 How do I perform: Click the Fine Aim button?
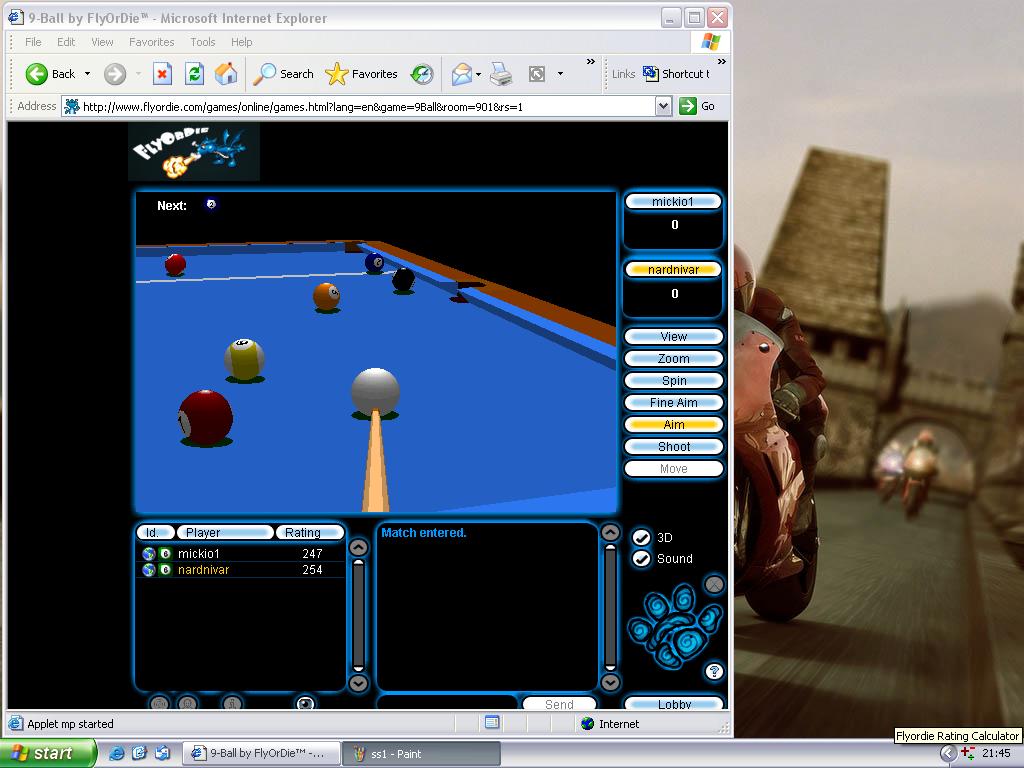[673, 402]
